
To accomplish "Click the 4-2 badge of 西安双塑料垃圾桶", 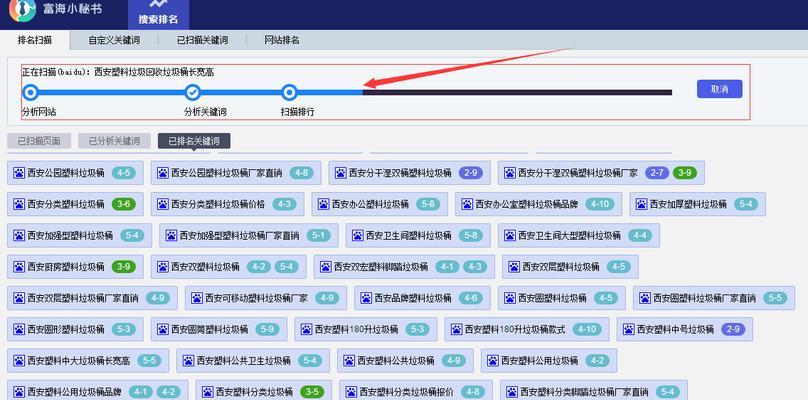I will (x=259, y=266).
